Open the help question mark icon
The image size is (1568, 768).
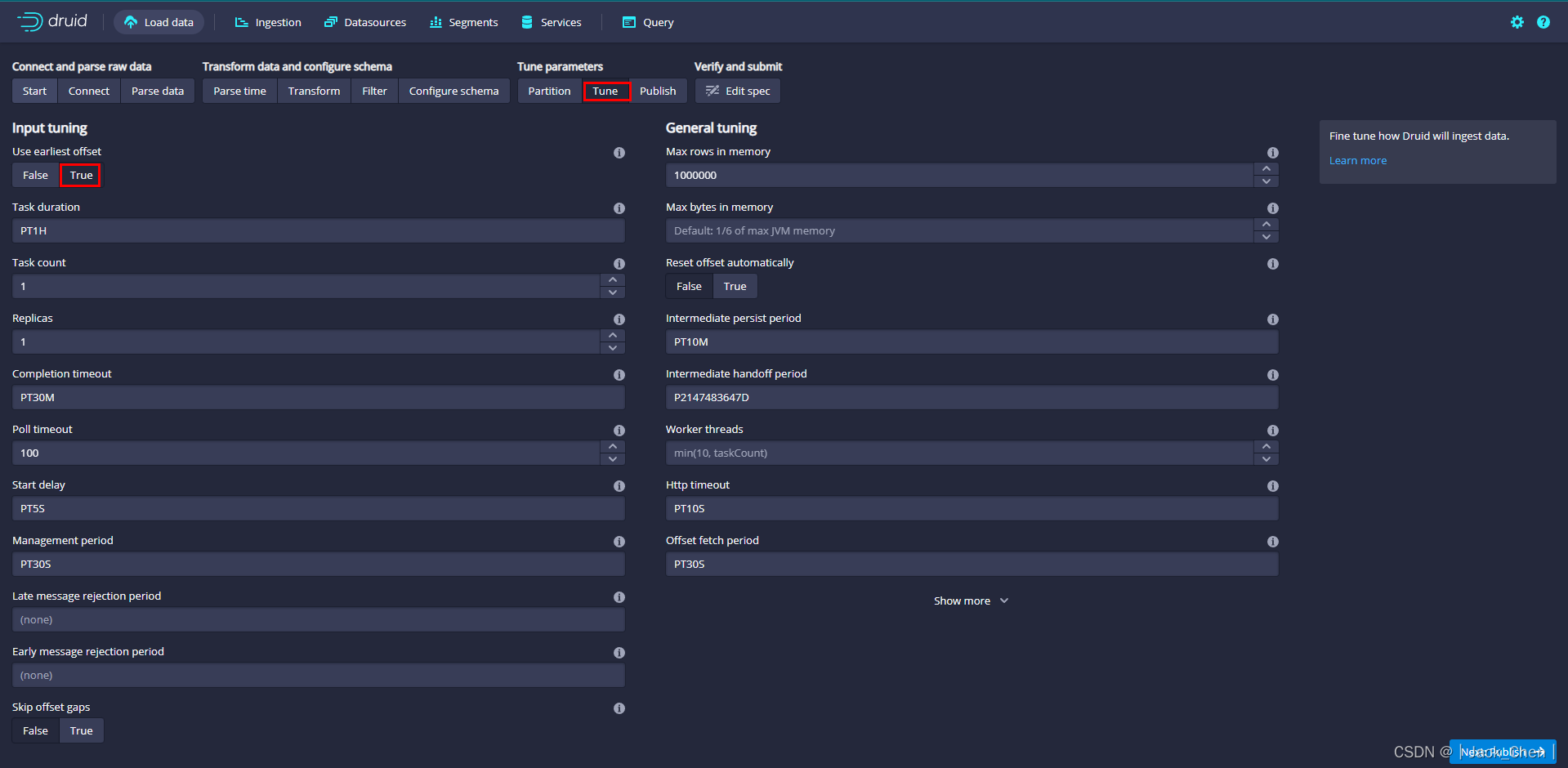(1543, 22)
